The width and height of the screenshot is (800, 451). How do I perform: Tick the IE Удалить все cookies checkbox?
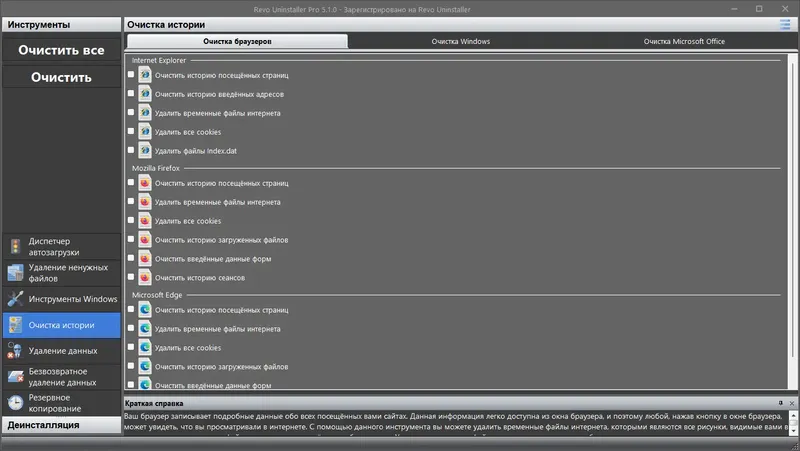click(x=131, y=131)
